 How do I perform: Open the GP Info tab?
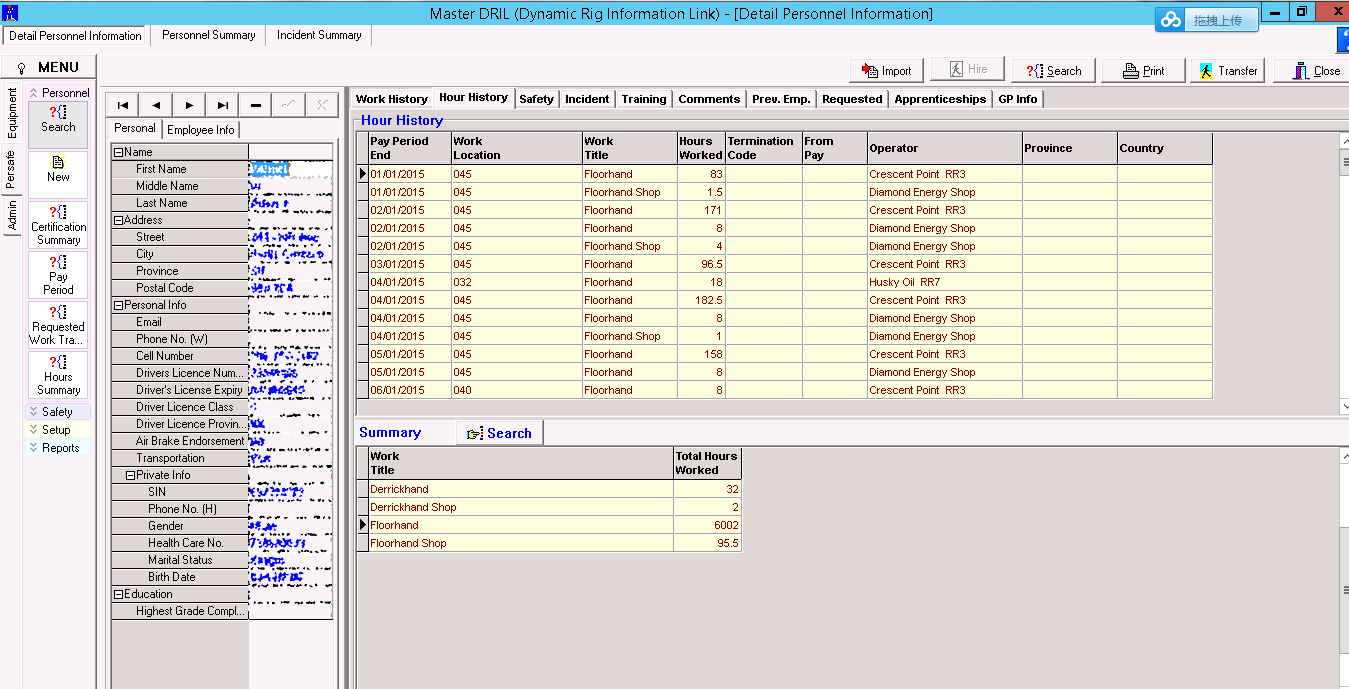(1018, 99)
